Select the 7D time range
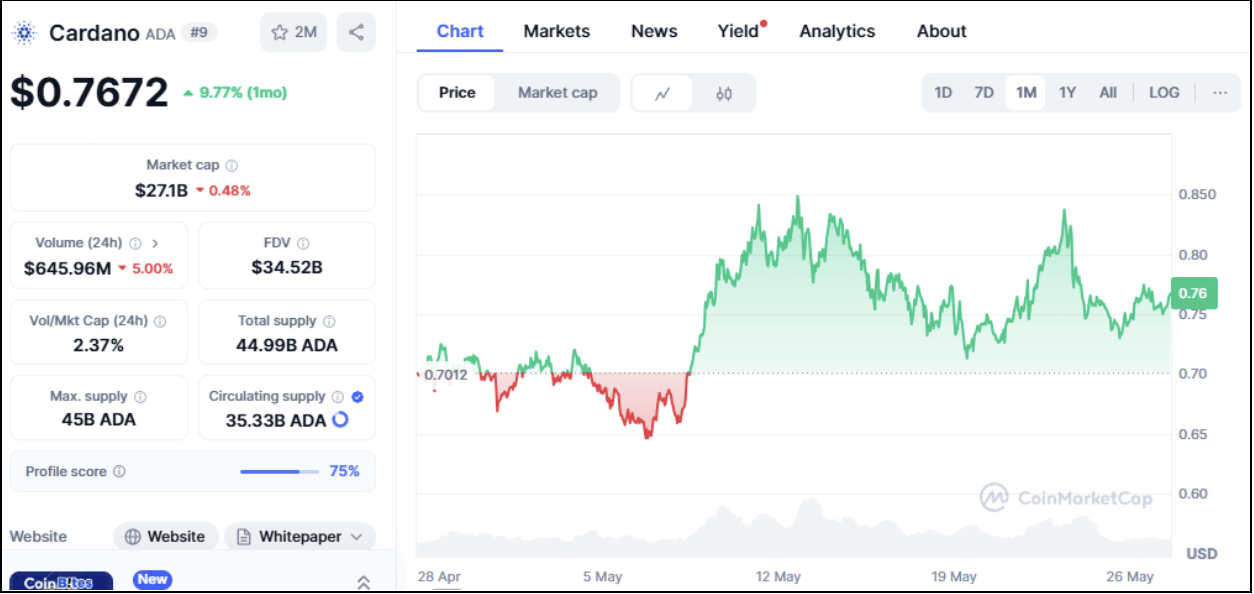The width and height of the screenshot is (1254, 594). (984, 93)
